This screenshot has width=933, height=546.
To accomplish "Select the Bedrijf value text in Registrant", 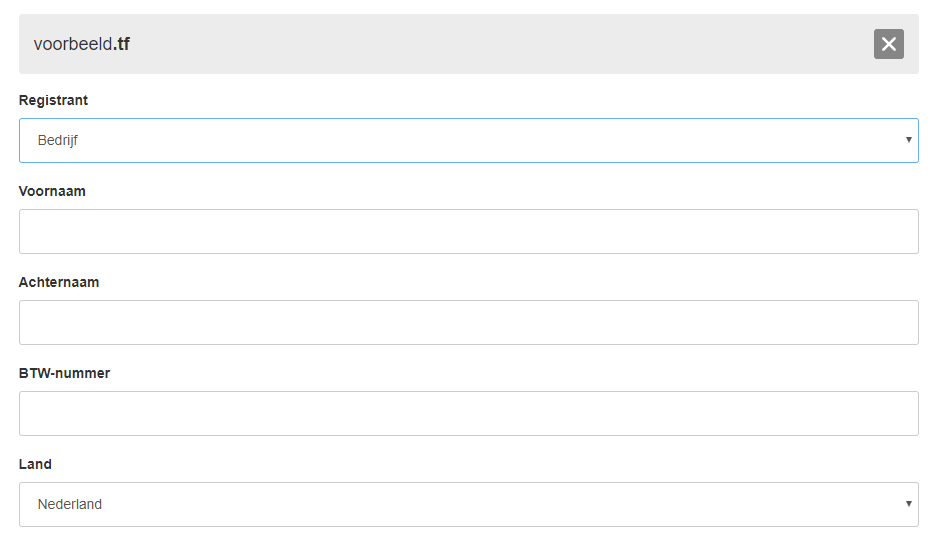I will pyautogui.click(x=58, y=140).
